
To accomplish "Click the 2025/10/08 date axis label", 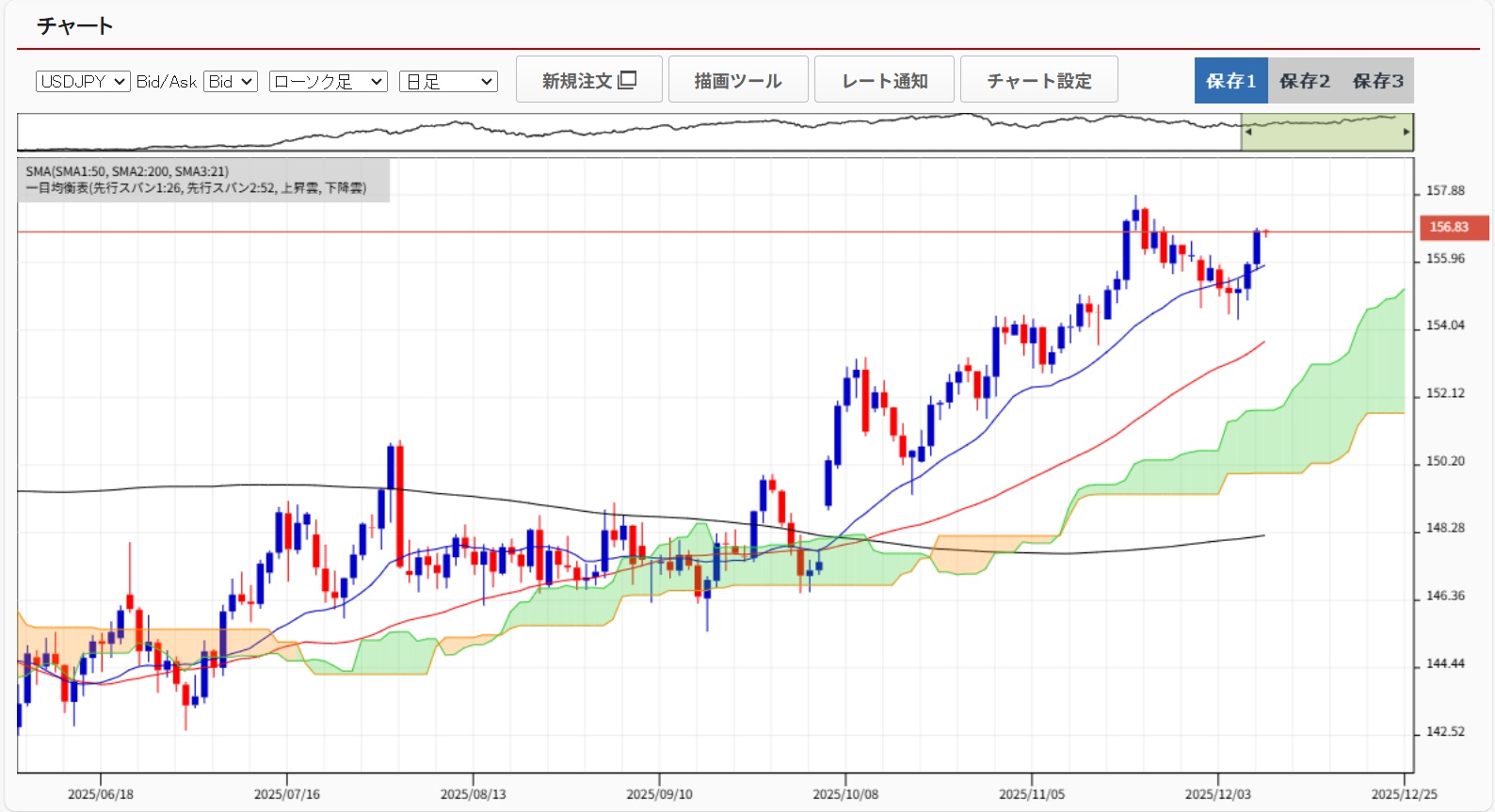I will pos(845,794).
